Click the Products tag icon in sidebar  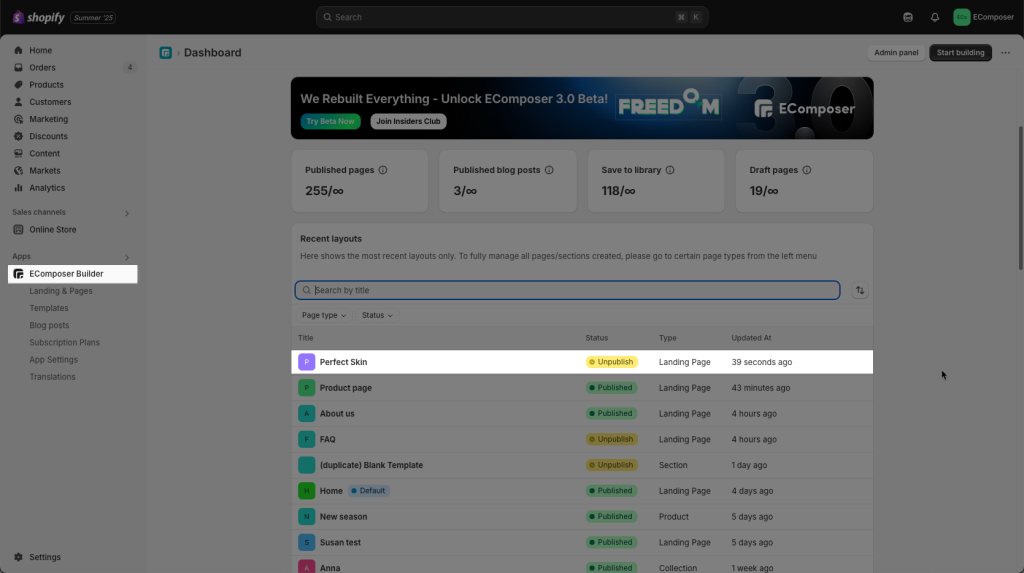pyautogui.click(x=18, y=85)
